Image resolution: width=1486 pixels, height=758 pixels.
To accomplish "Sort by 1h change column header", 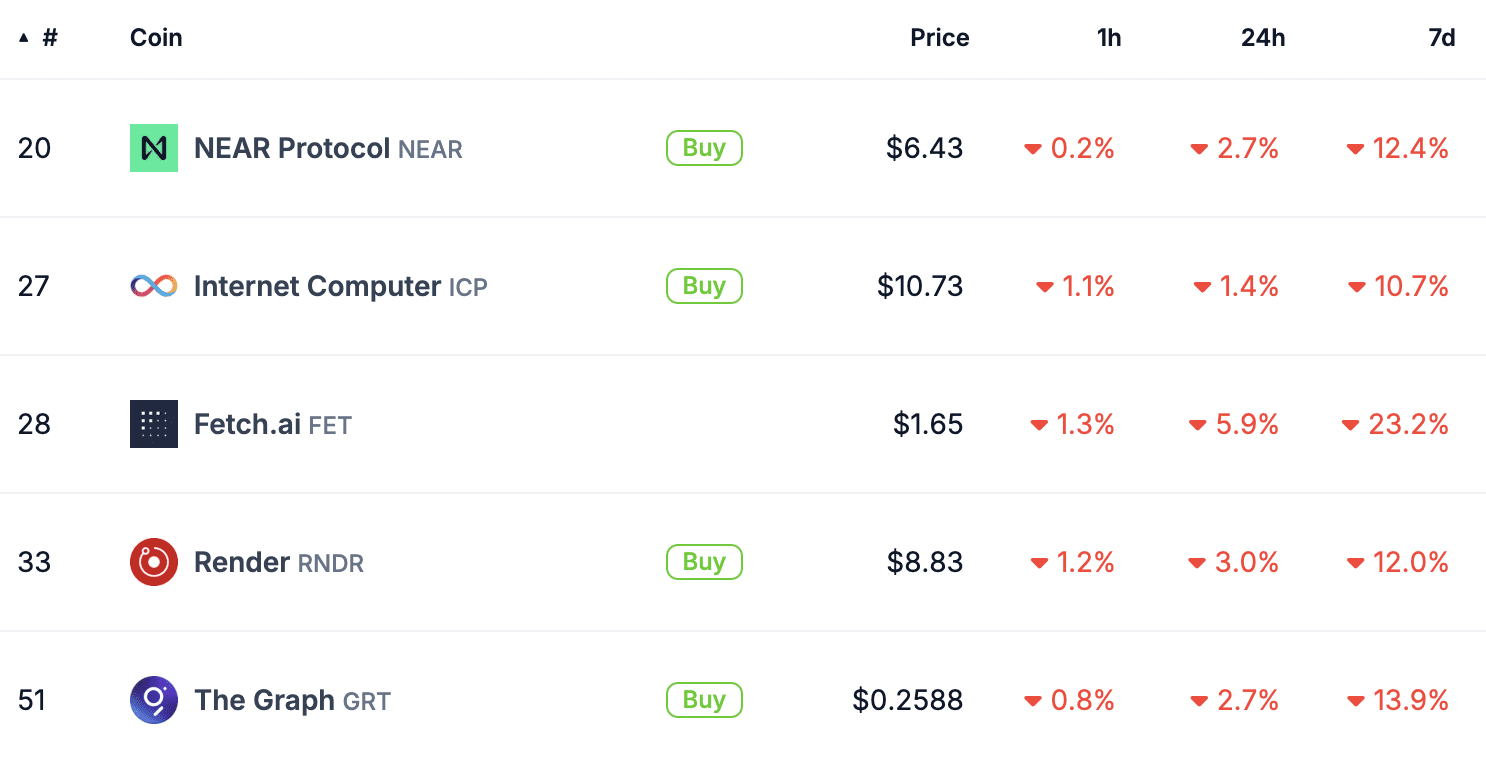I will (1108, 38).
